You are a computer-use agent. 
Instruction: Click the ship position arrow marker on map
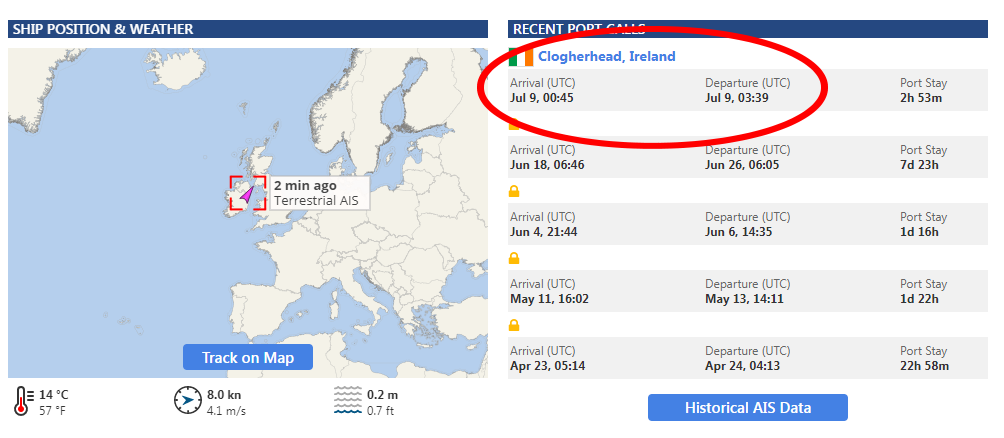click(246, 193)
